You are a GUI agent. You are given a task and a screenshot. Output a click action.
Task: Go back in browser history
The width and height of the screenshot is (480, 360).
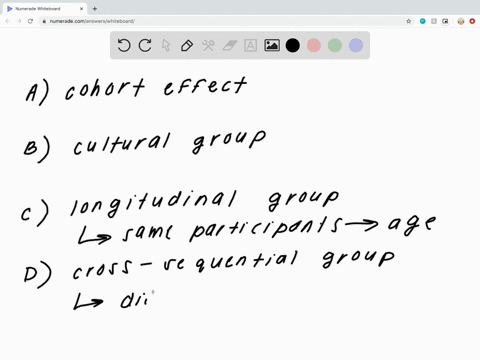click(8, 21)
